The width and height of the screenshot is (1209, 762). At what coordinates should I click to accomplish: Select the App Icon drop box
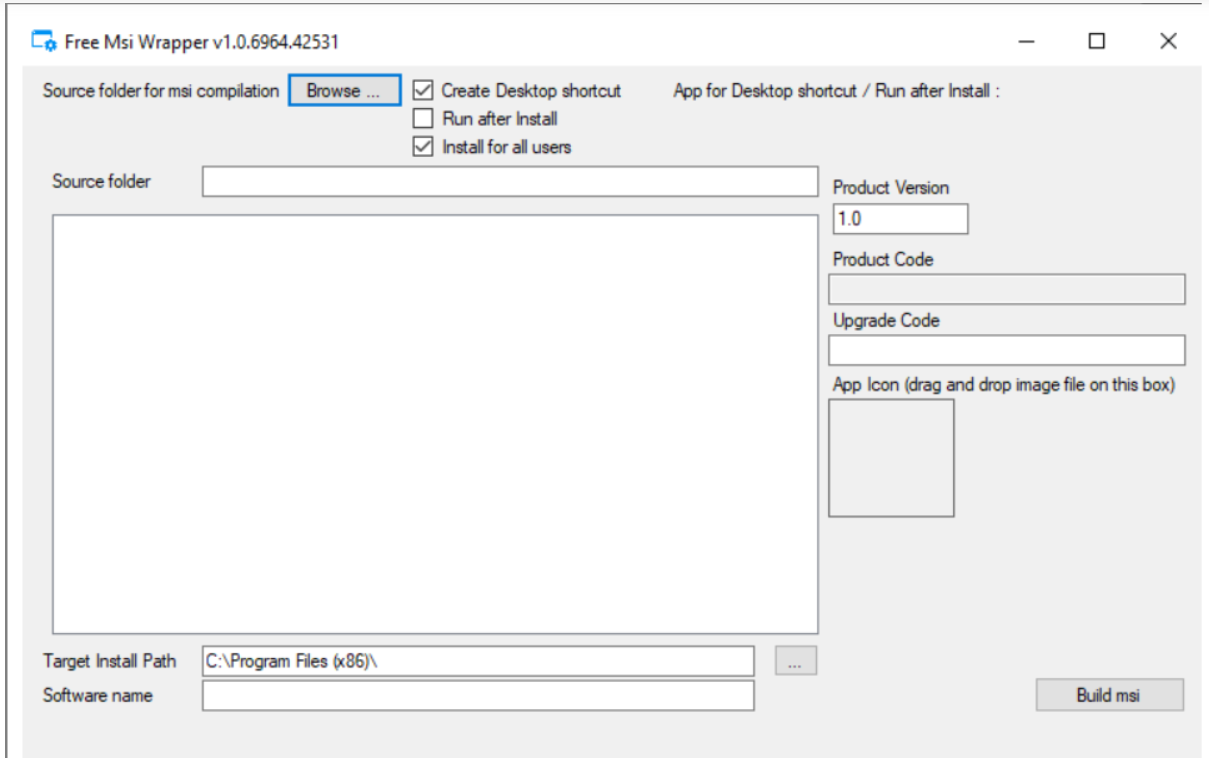(891, 458)
